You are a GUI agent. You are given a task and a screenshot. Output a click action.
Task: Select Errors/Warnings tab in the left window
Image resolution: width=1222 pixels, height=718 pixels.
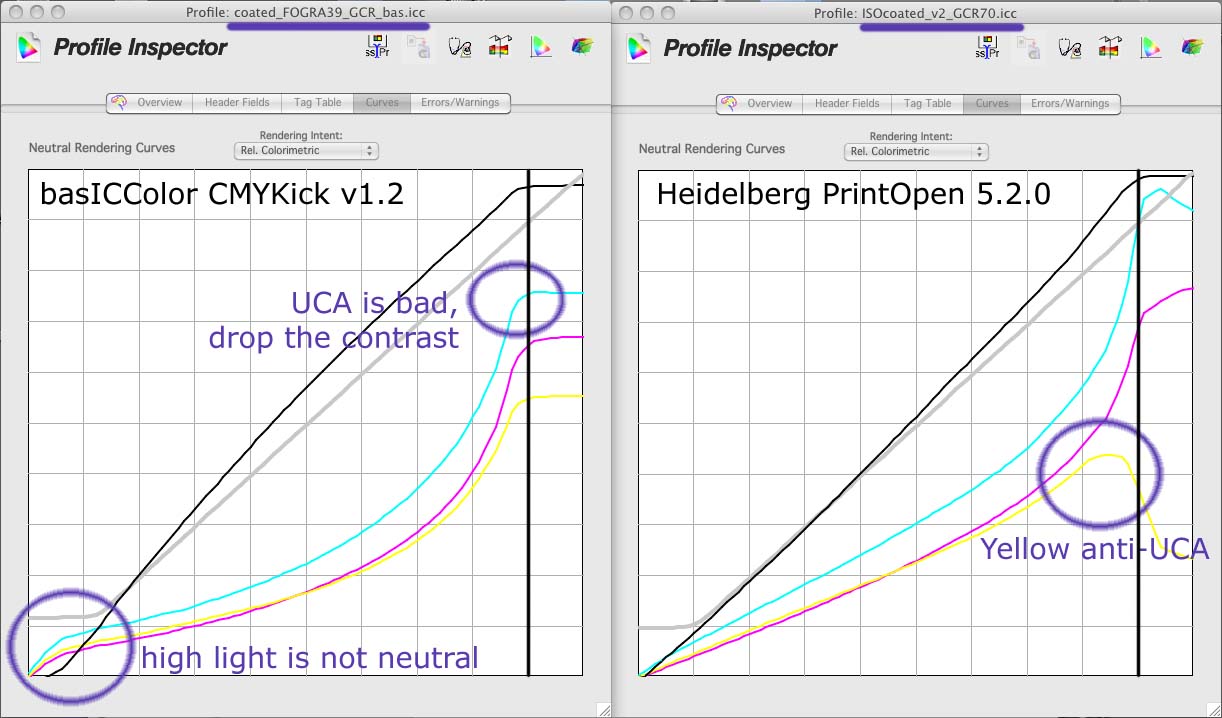pos(460,103)
